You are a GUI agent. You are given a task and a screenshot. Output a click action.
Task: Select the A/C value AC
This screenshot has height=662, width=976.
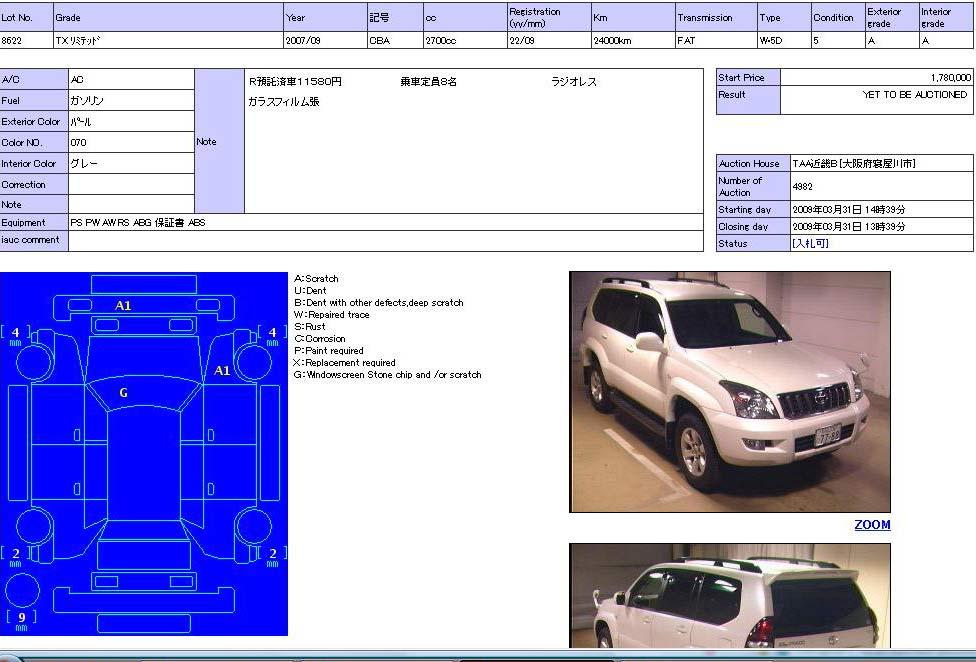pyautogui.click(x=77, y=80)
